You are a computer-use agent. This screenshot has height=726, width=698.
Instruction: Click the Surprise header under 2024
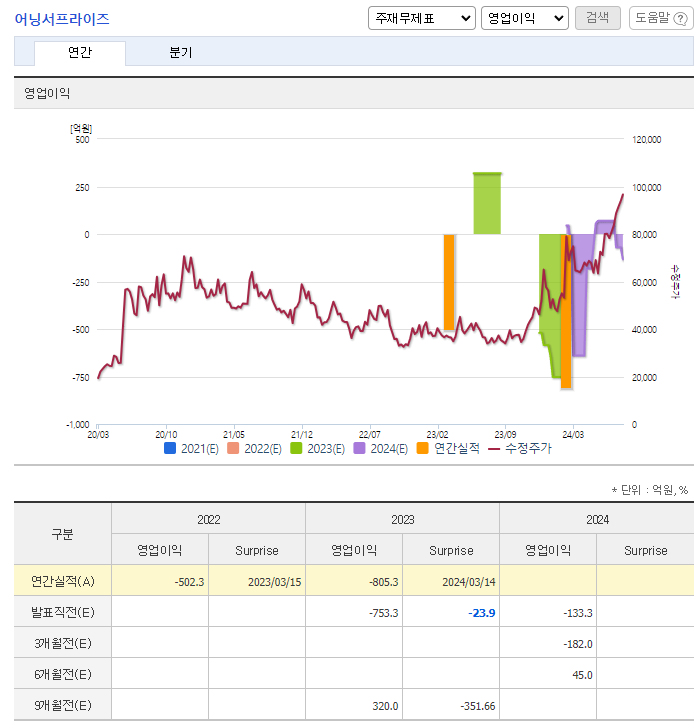tap(645, 550)
